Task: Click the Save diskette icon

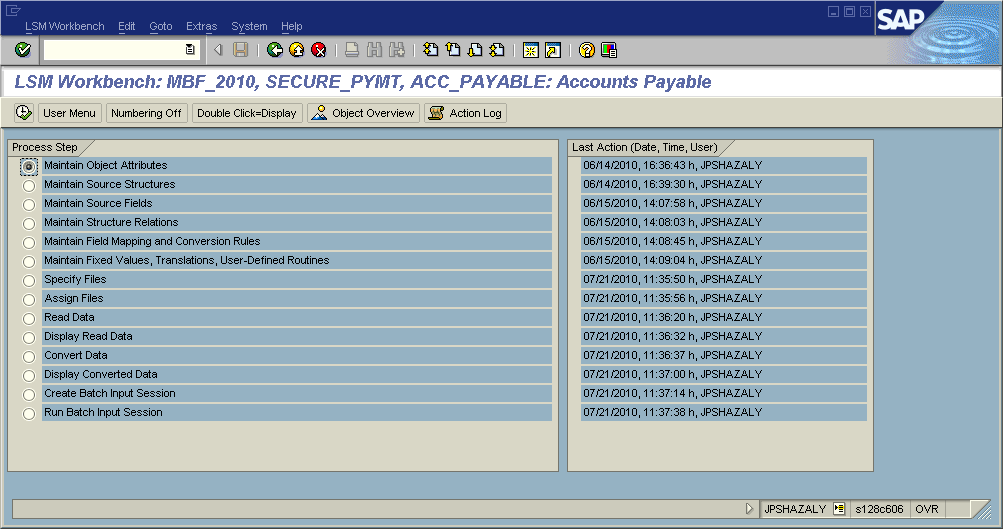Action: pyautogui.click(x=241, y=50)
